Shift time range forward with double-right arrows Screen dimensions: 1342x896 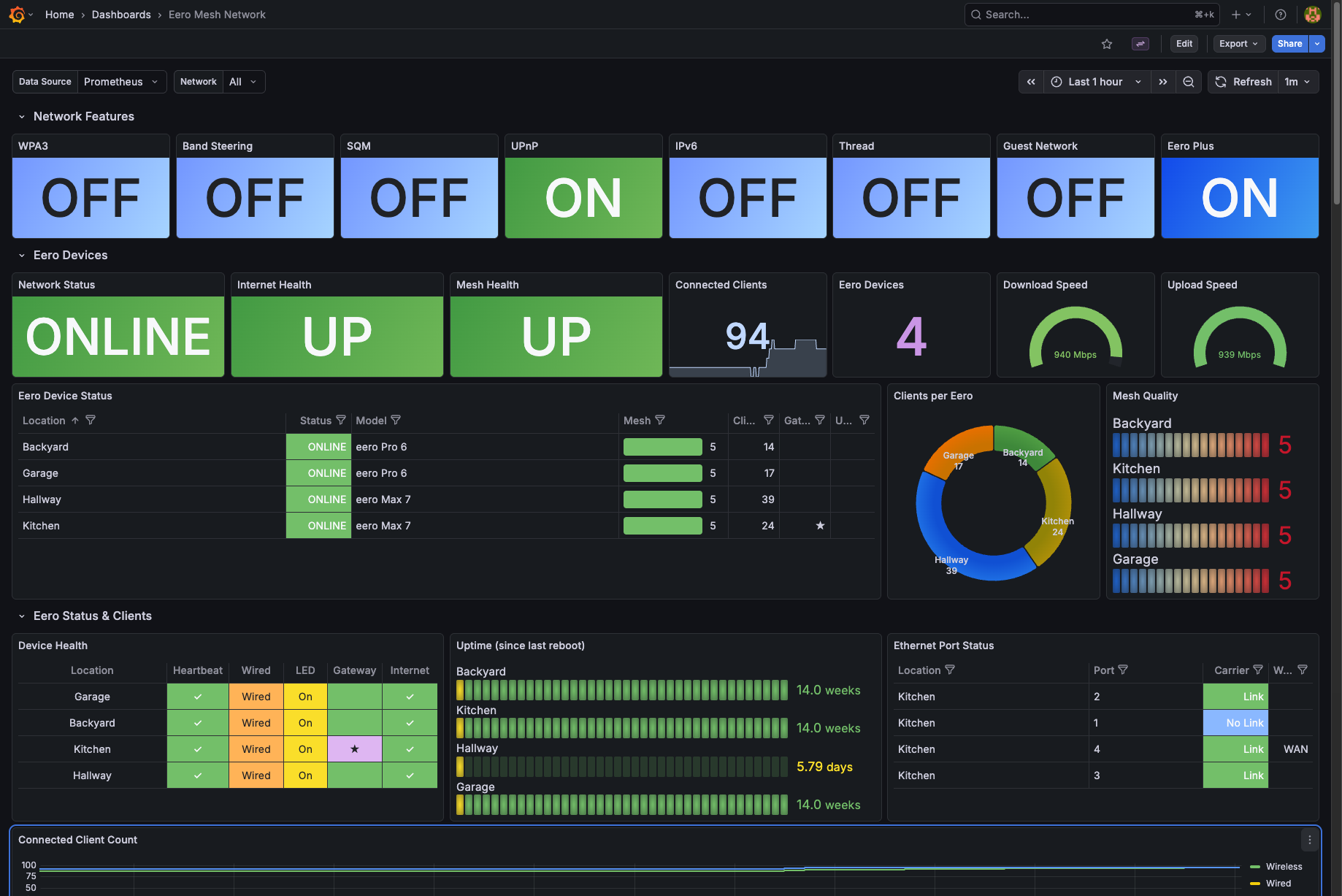[x=1163, y=82]
